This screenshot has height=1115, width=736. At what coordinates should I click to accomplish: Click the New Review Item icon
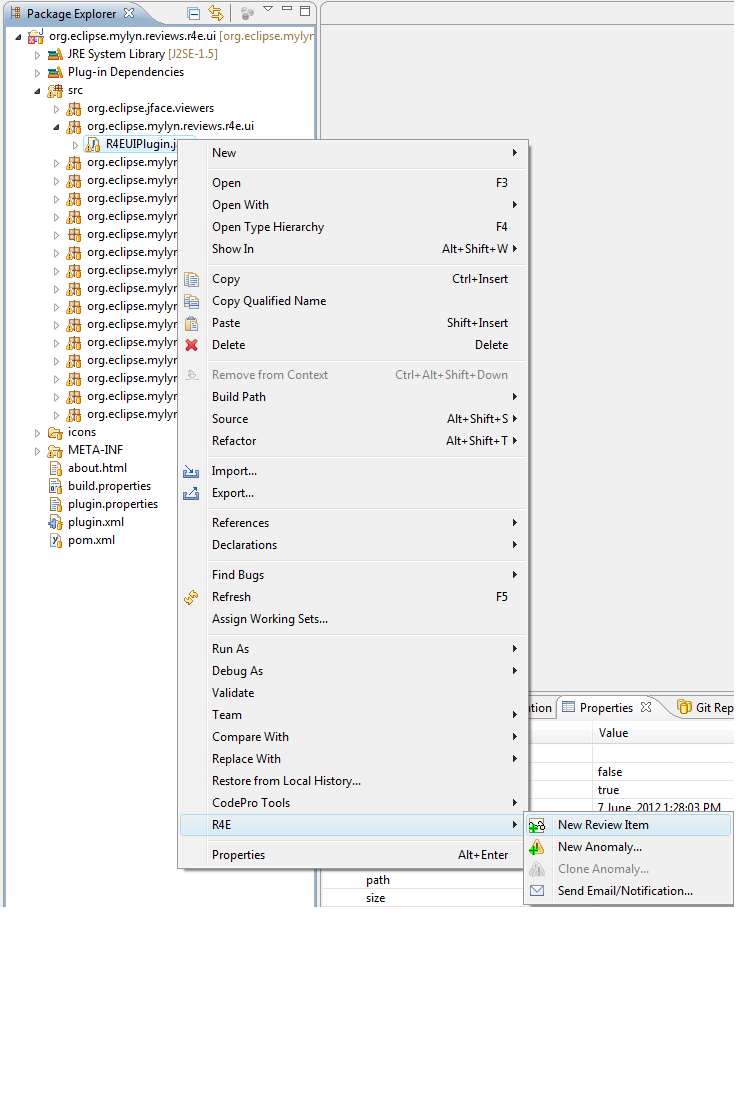537,826
